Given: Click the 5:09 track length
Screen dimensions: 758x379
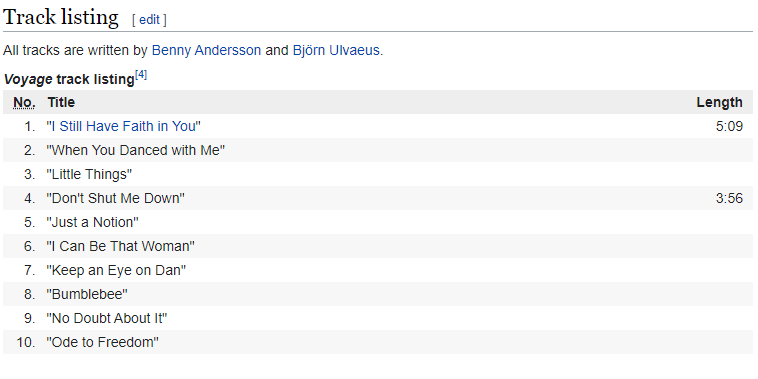Looking at the screenshot, I should click(729, 126).
